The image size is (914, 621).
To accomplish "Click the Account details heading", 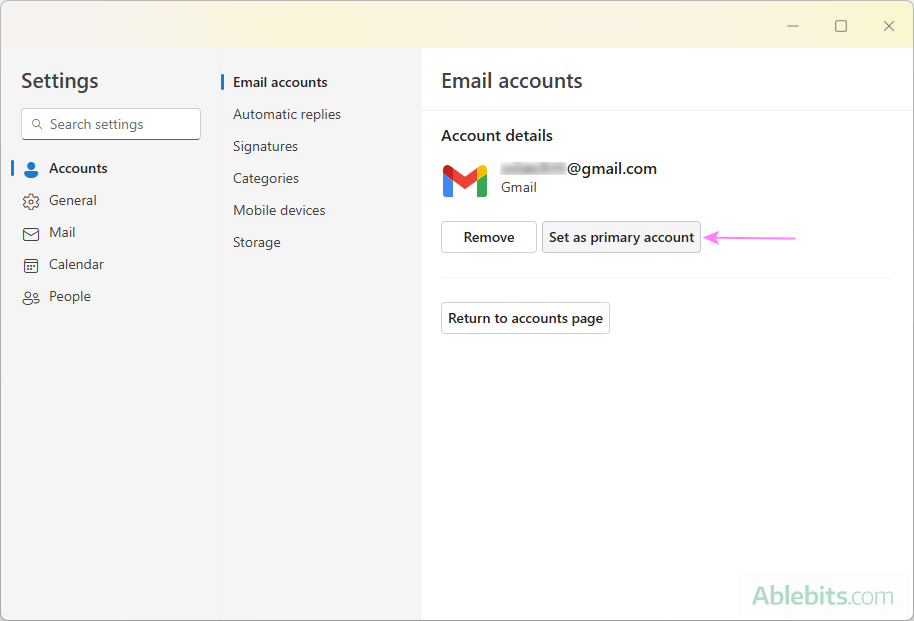I will 497,136.
